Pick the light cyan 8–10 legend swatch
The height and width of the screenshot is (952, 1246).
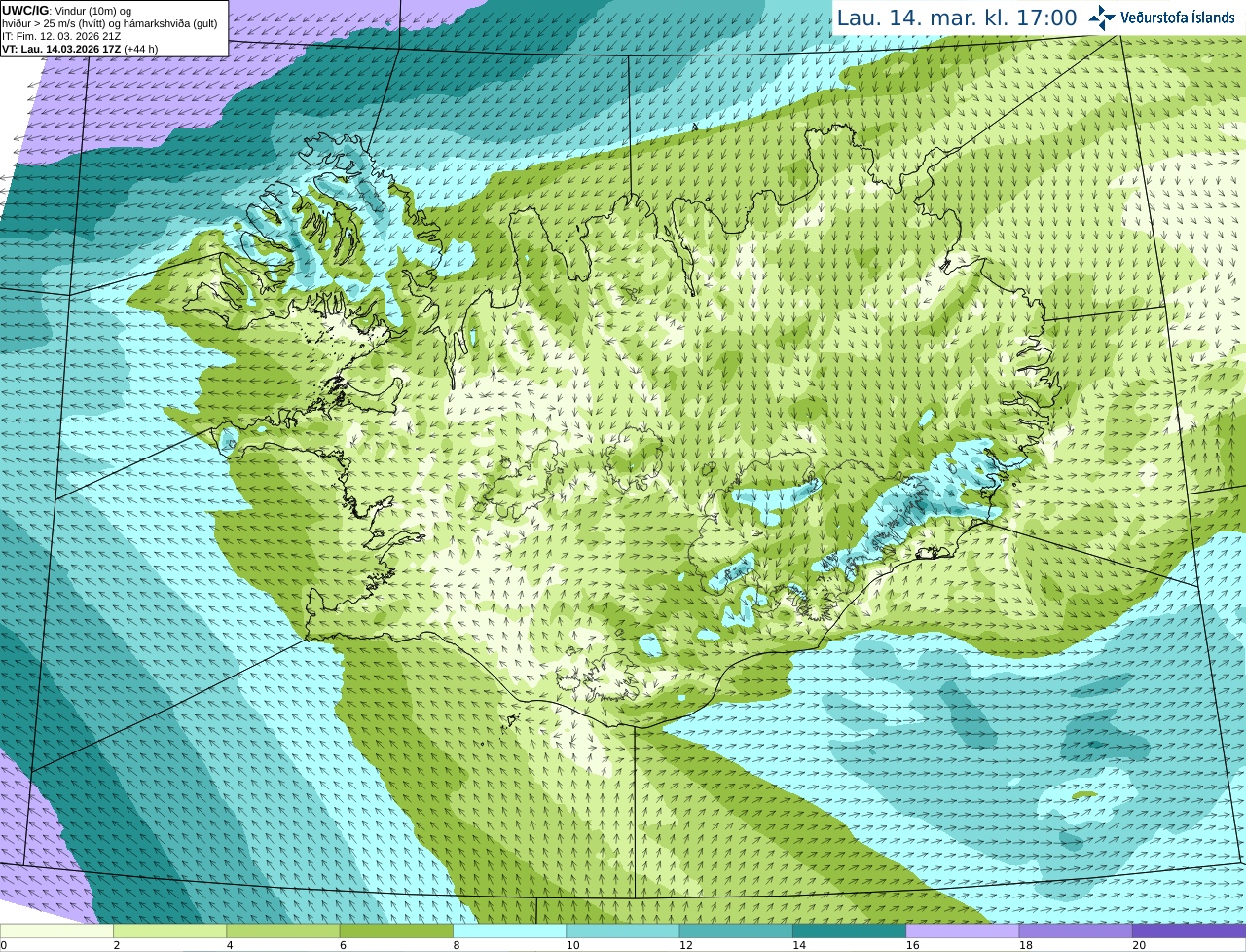point(509,931)
